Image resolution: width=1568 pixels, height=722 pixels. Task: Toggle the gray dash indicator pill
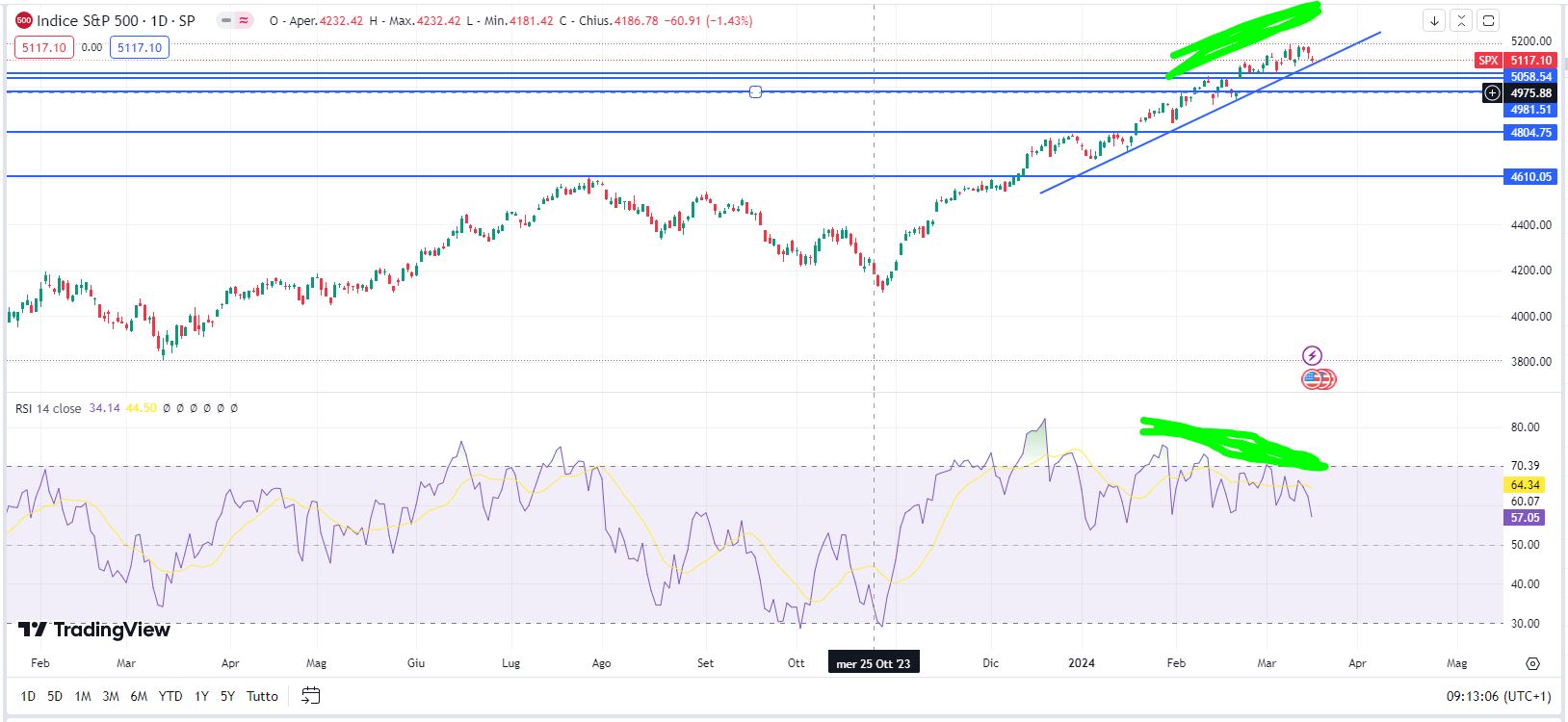click(224, 20)
